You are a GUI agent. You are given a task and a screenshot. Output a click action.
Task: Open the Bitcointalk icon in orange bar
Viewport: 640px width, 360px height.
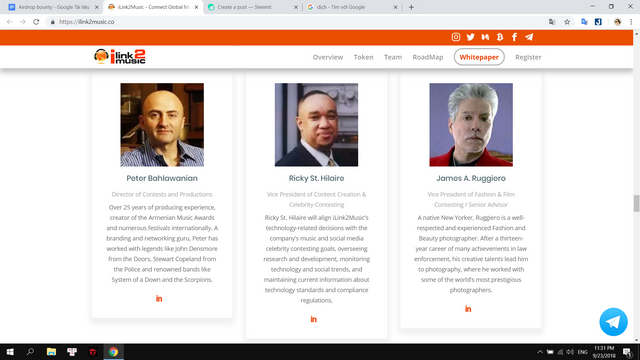[x=500, y=37]
